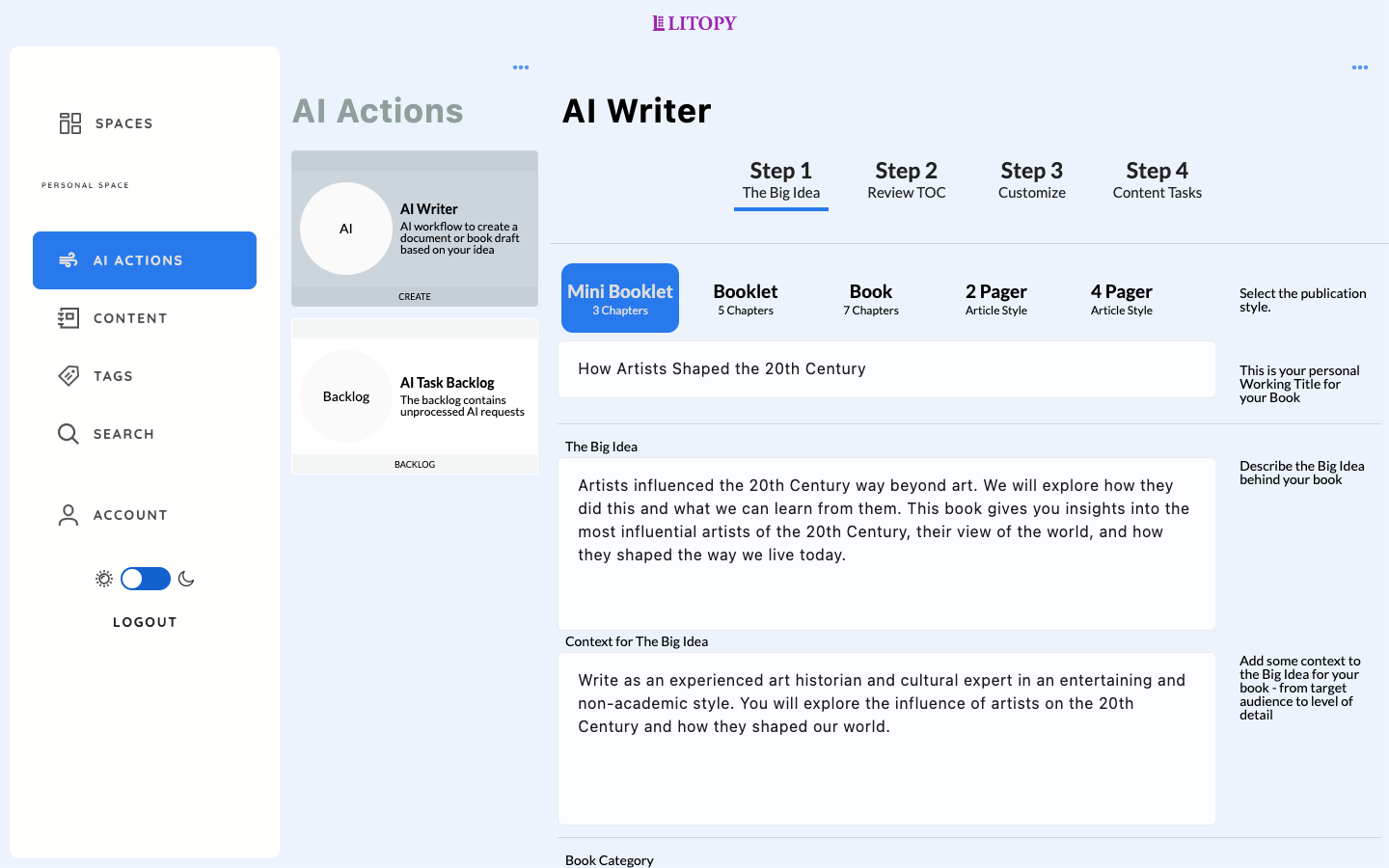
Task: Go to Step 4 Content Tasks
Action: pos(1157,180)
